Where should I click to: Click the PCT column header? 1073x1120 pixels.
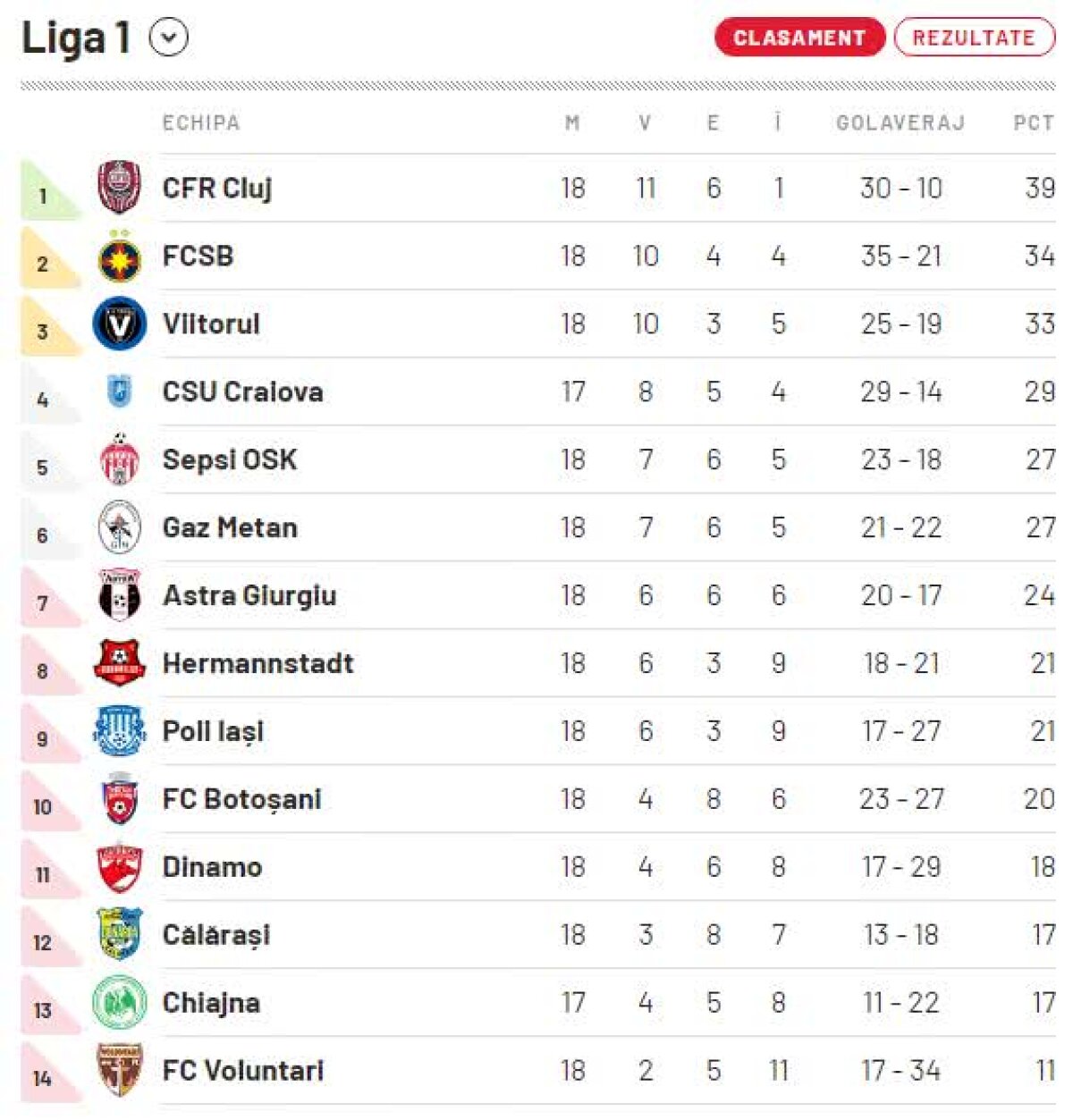coord(1033,123)
